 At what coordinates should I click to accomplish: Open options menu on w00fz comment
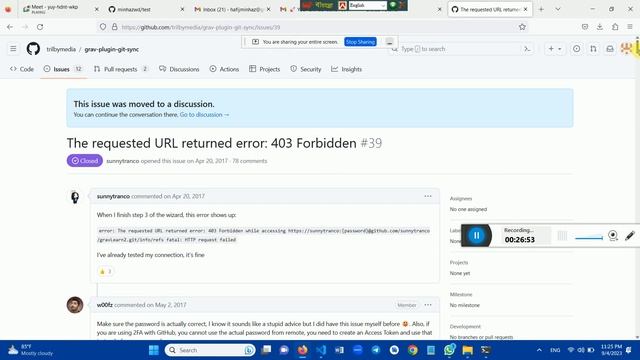pyautogui.click(x=428, y=305)
